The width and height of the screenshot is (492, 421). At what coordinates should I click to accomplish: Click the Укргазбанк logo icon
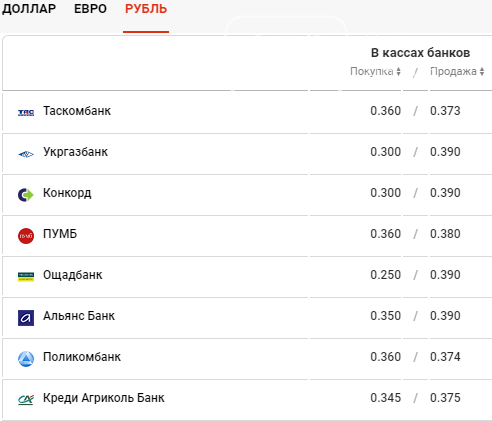[x=26, y=154]
